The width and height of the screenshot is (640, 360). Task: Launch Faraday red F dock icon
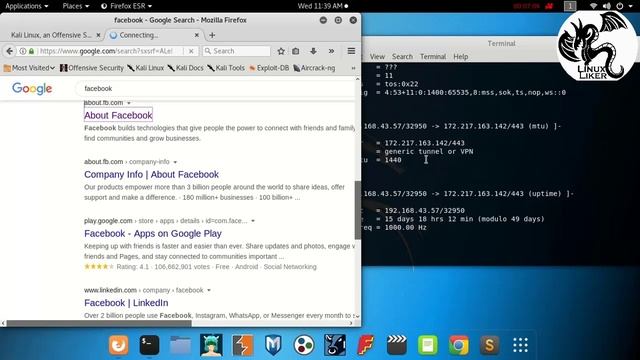tap(366, 345)
